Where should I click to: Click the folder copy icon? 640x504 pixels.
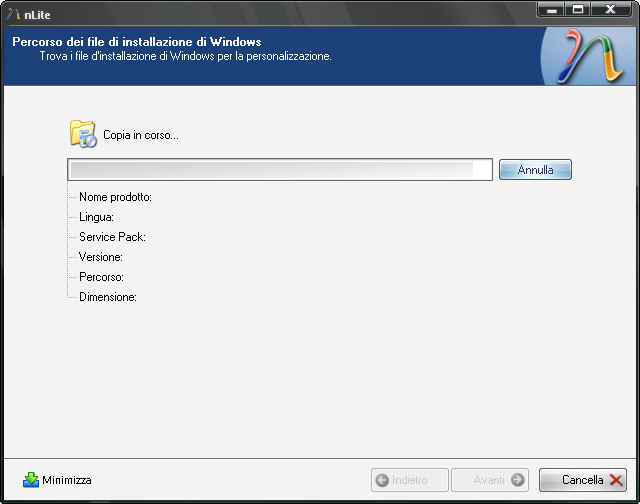click(x=83, y=134)
